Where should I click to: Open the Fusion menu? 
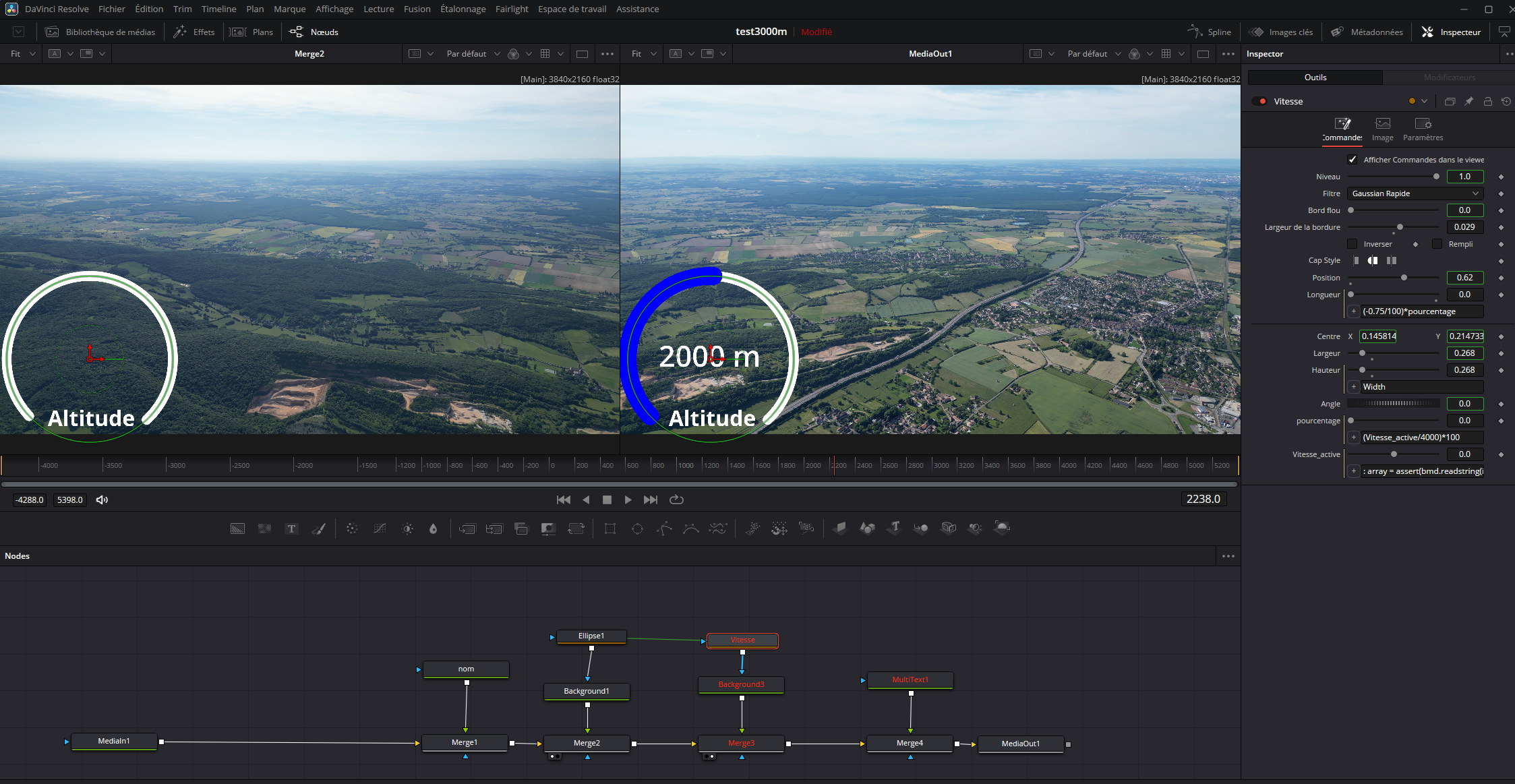pos(417,9)
